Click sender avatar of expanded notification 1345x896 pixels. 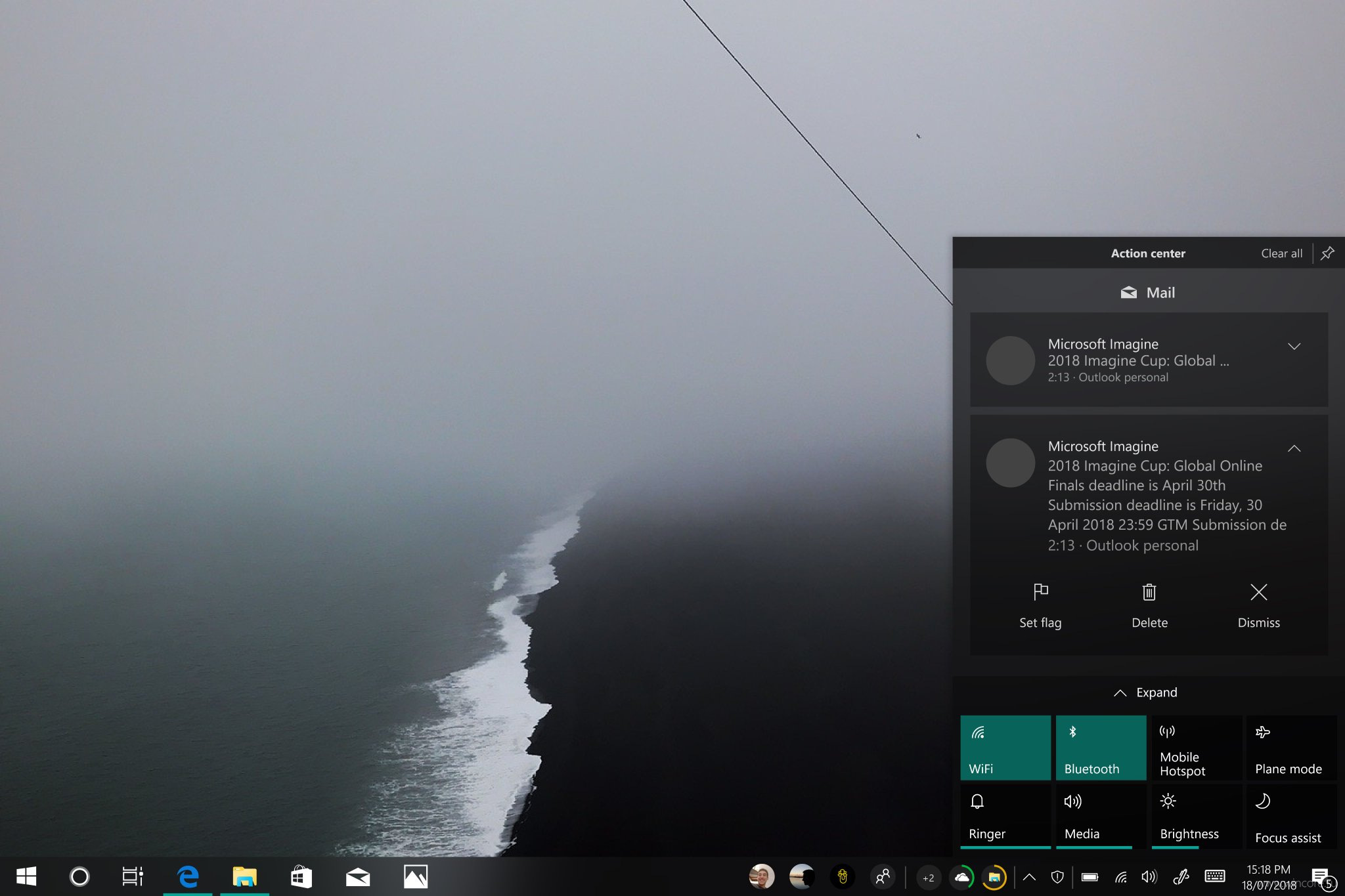(1010, 463)
